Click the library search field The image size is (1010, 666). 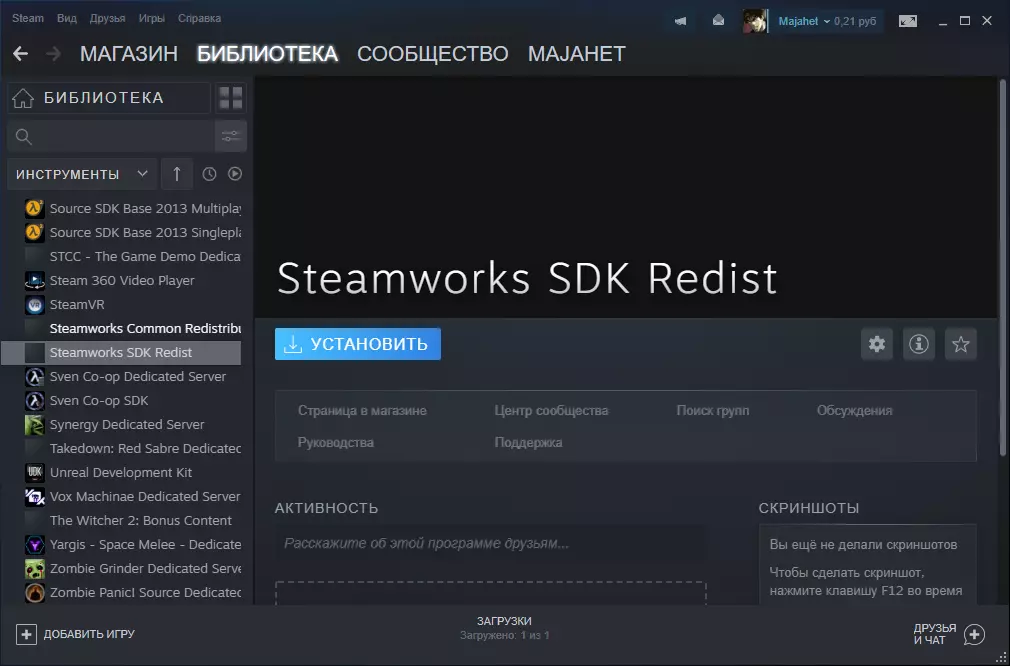click(110, 136)
